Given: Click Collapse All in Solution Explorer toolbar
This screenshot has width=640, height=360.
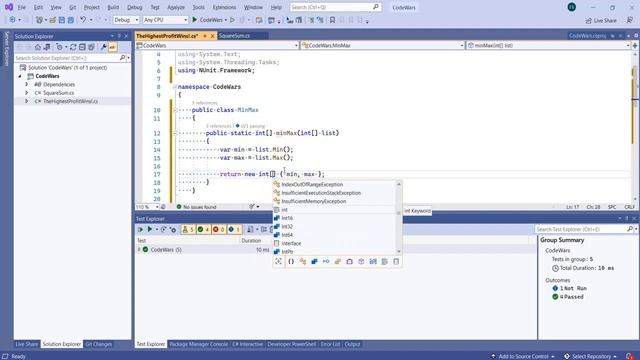Looking at the screenshot, I should click(x=82, y=47).
